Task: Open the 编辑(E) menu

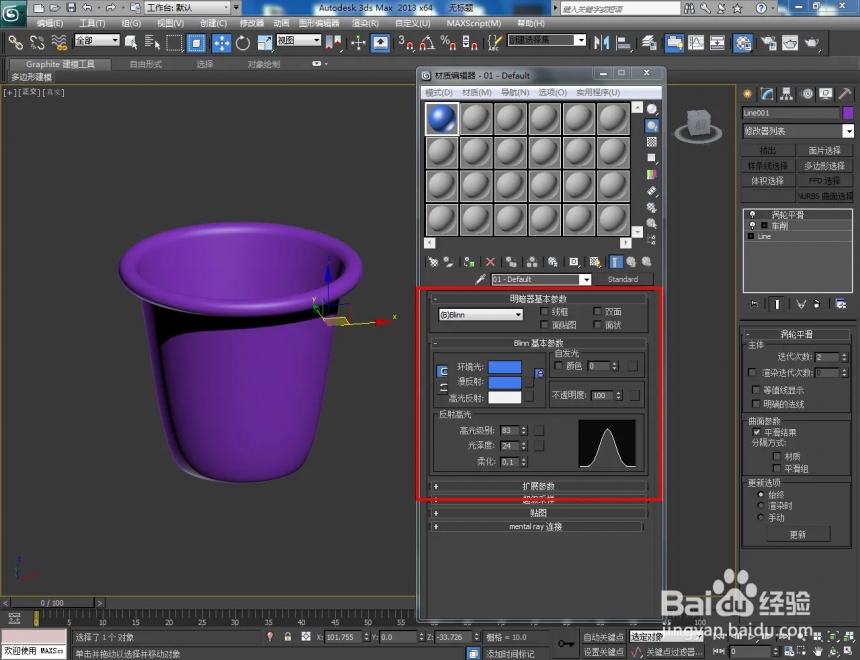Action: pyautogui.click(x=49, y=23)
